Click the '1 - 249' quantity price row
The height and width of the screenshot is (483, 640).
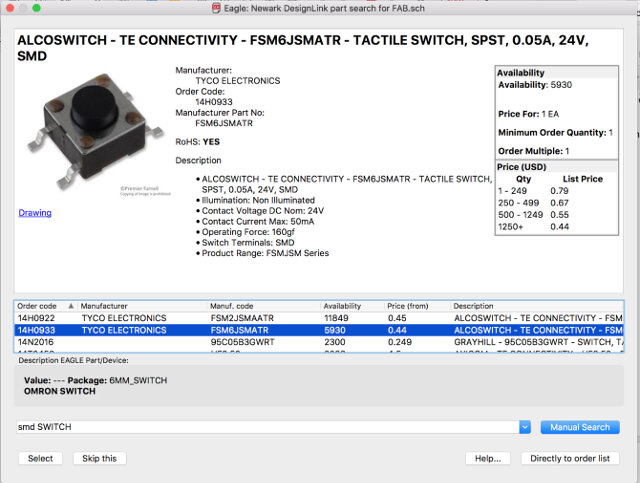(x=533, y=191)
